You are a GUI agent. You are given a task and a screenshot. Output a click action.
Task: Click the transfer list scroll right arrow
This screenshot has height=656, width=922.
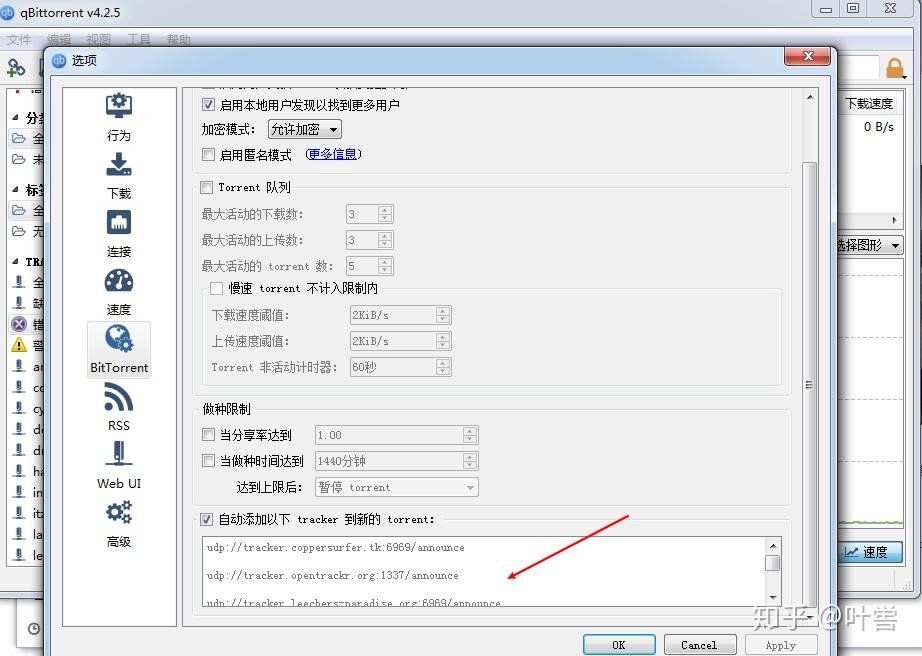tap(894, 220)
